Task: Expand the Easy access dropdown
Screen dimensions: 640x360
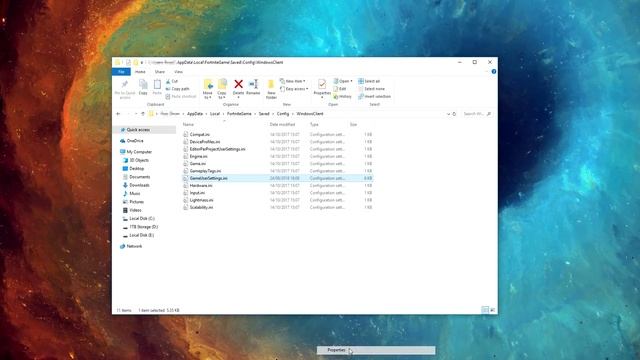Action: point(294,89)
